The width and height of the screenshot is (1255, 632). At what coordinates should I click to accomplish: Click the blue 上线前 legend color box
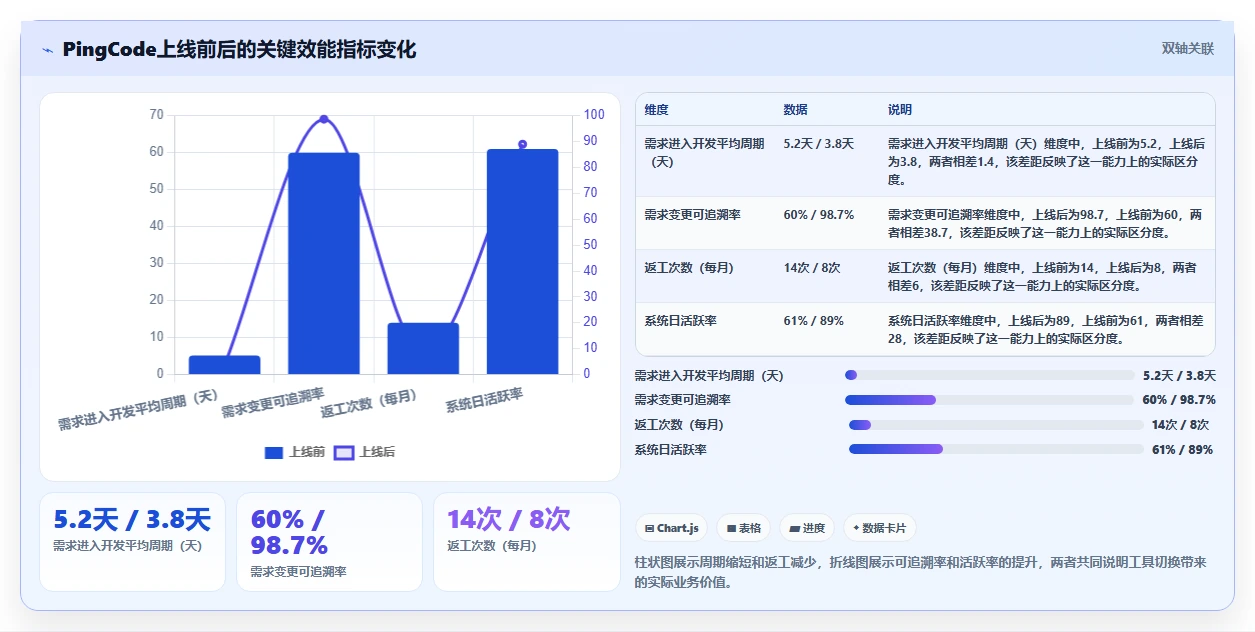point(274,452)
